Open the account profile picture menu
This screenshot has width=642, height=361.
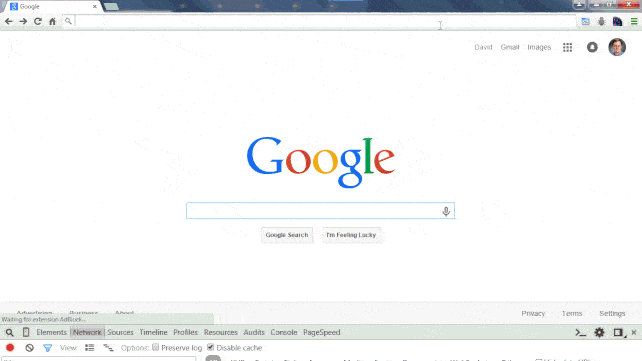click(x=617, y=47)
